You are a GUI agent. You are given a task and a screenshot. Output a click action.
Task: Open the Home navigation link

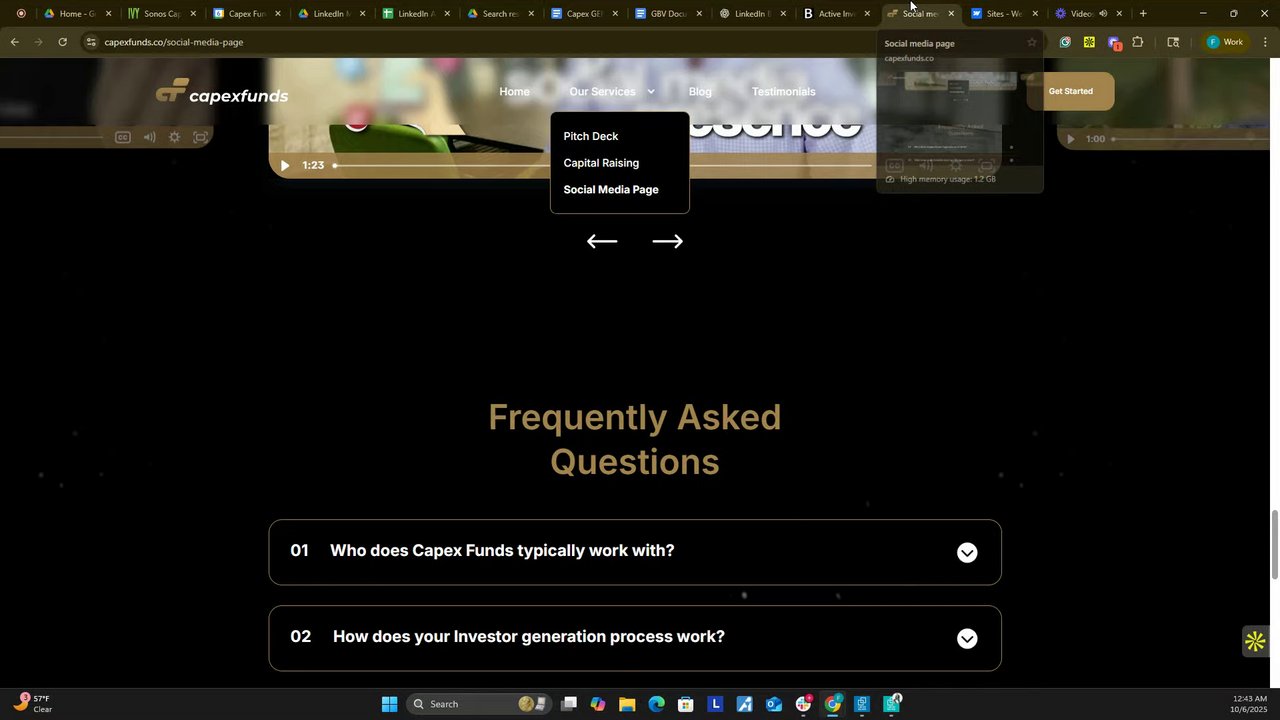point(514,92)
